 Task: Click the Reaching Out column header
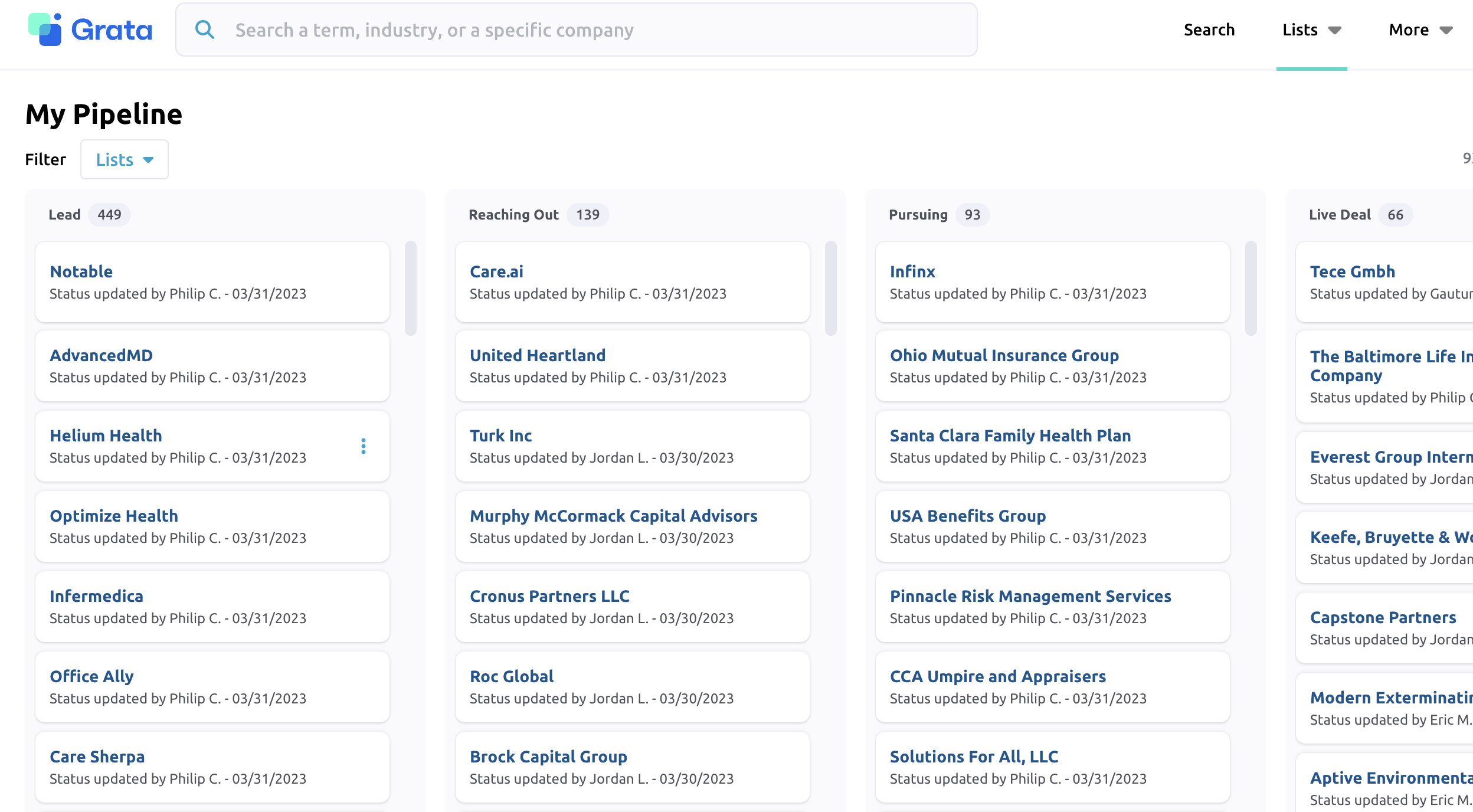click(x=513, y=215)
